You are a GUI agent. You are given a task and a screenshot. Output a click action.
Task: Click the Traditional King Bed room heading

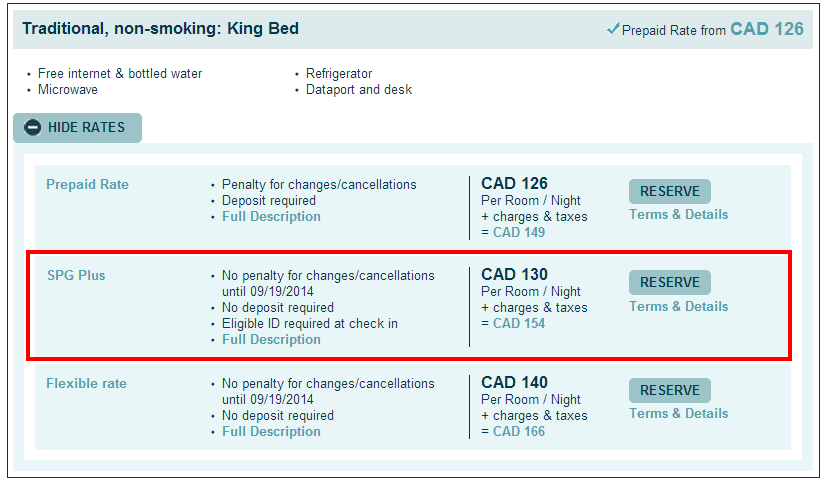[x=161, y=28]
